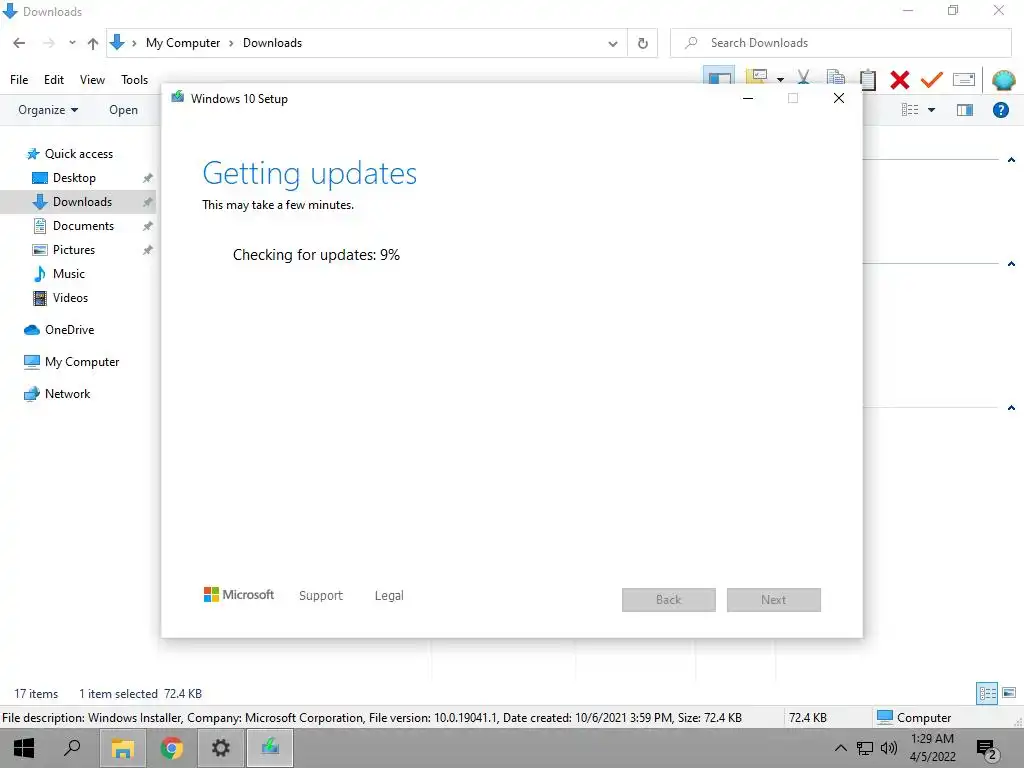1024x768 pixels.
Task: Open the Classic Shell seashell settings icon
Action: tap(1003, 80)
